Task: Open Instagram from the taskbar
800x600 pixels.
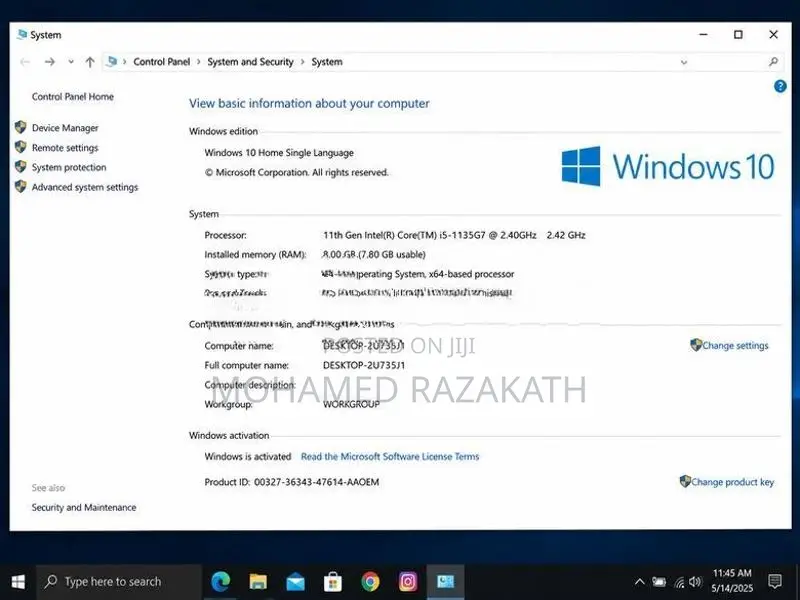Action: click(x=408, y=582)
